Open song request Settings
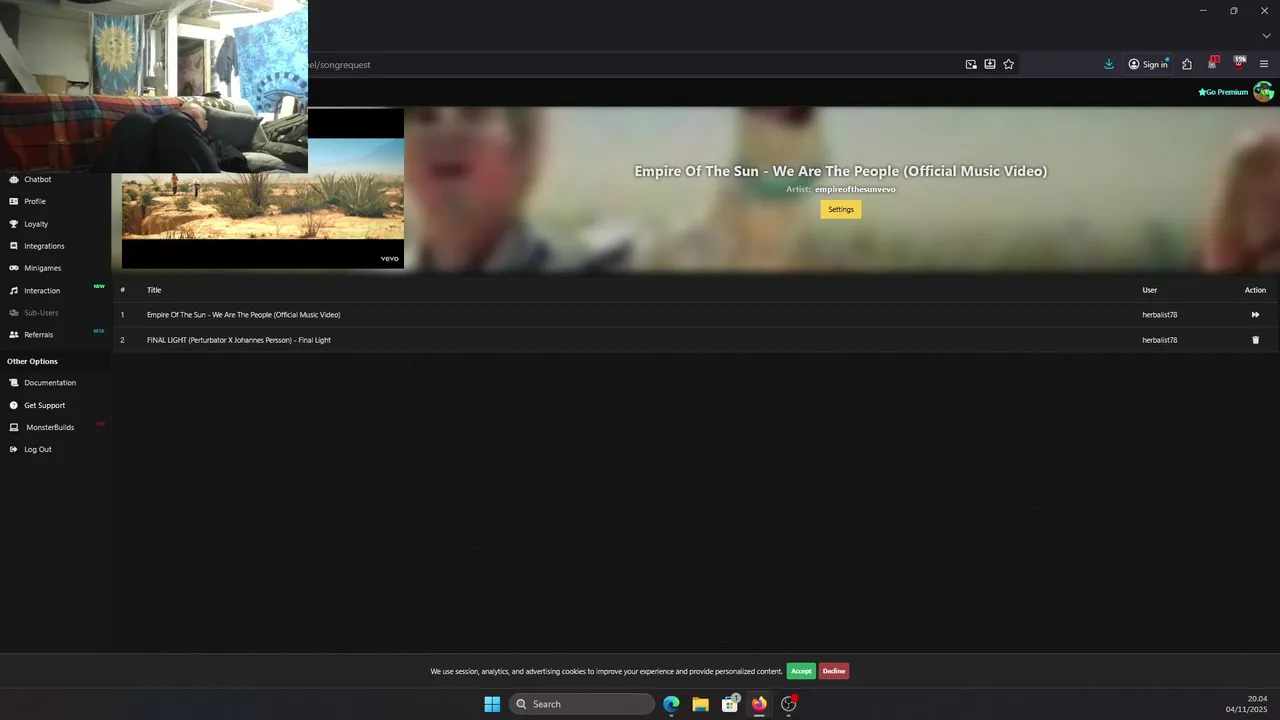 (x=841, y=209)
